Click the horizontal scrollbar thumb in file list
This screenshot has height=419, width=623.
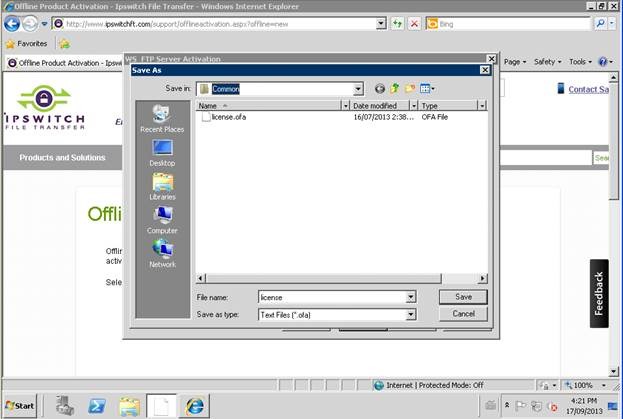coord(323,278)
